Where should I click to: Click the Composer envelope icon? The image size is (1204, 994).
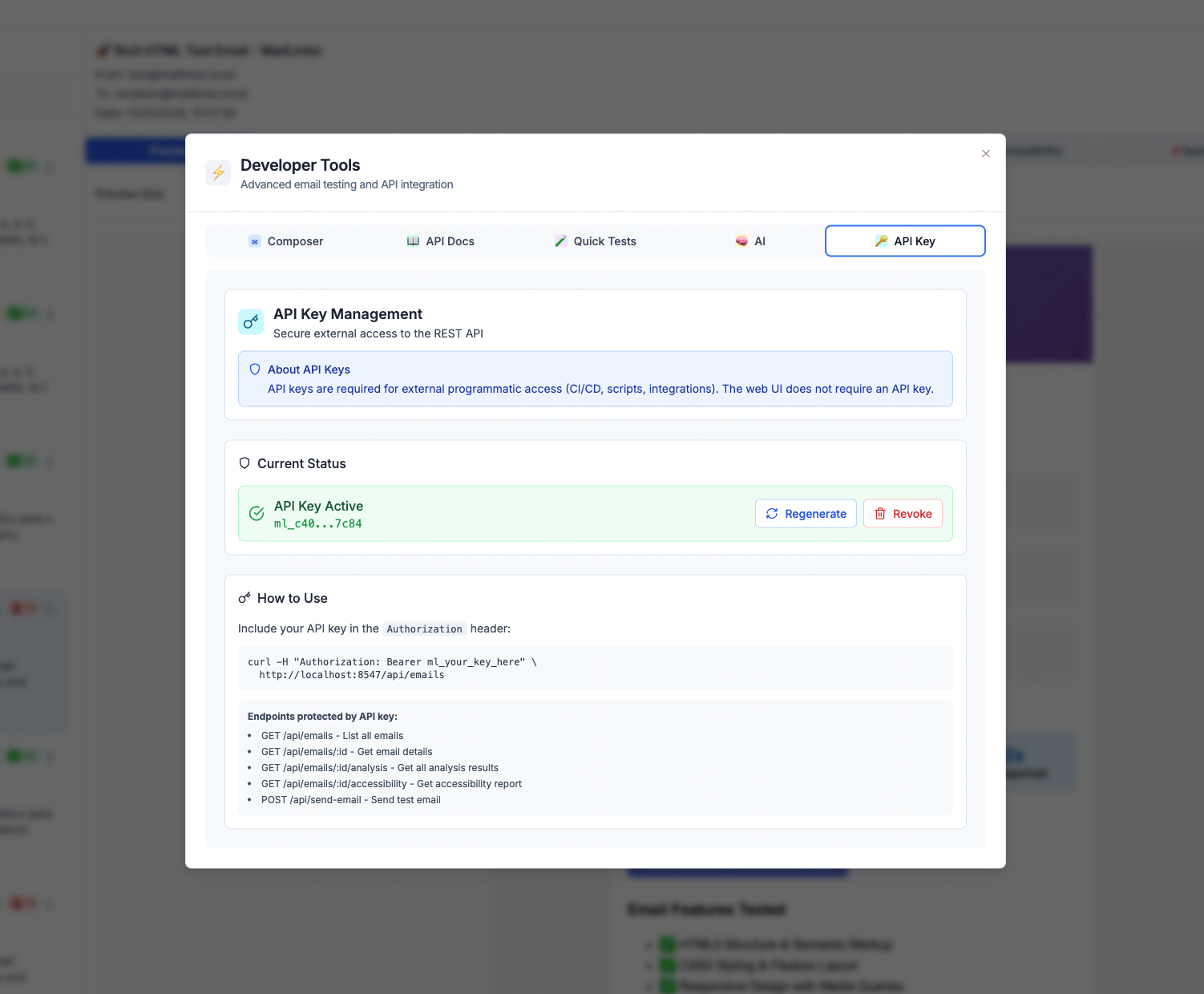(255, 241)
